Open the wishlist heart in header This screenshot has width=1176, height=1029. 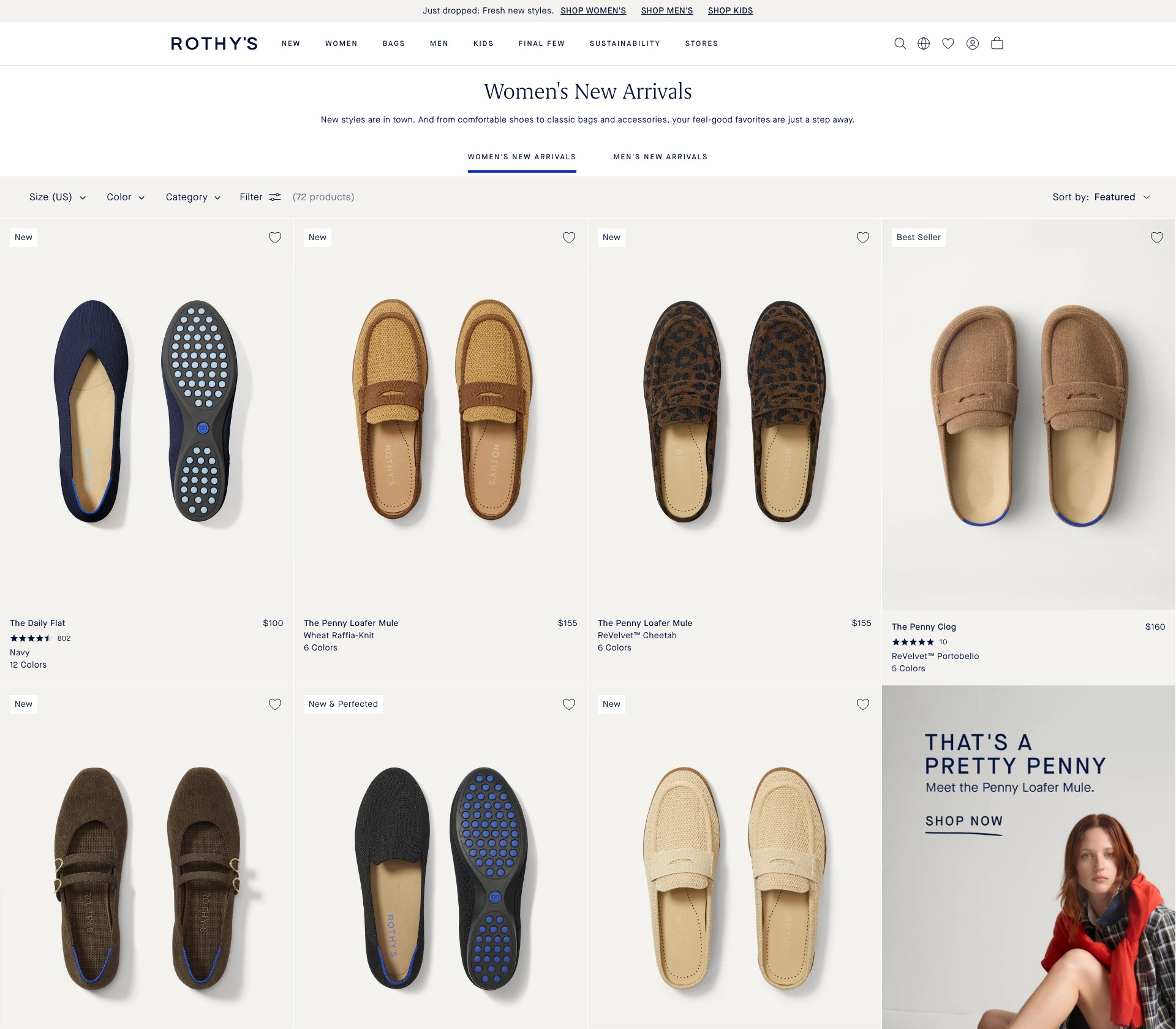pyautogui.click(x=948, y=43)
